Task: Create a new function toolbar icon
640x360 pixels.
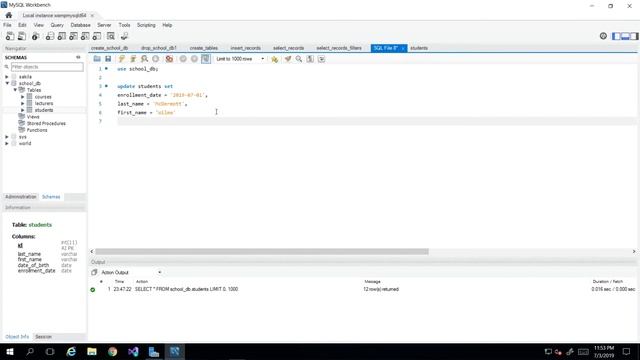Action: (97, 36)
